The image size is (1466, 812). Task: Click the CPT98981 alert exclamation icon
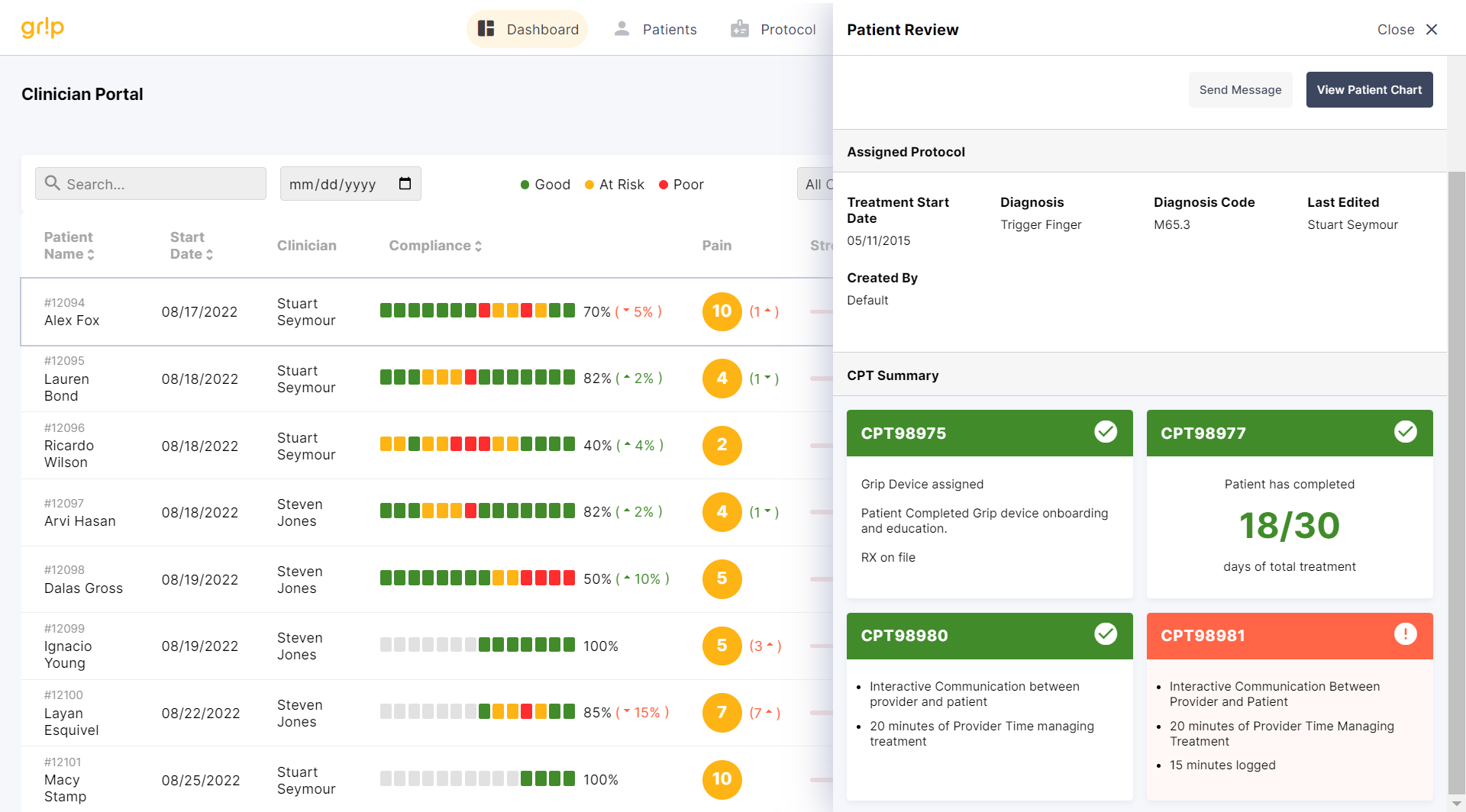1405,634
